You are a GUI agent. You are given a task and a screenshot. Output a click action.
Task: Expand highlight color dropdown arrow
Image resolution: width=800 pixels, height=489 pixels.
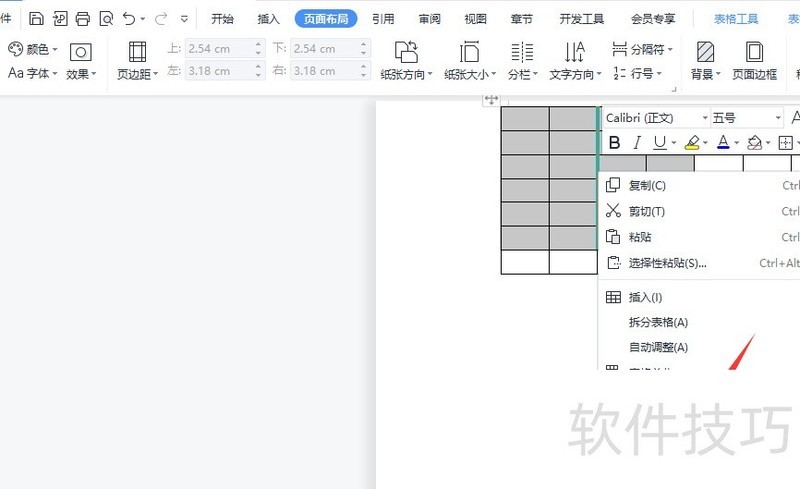pyautogui.click(x=705, y=143)
